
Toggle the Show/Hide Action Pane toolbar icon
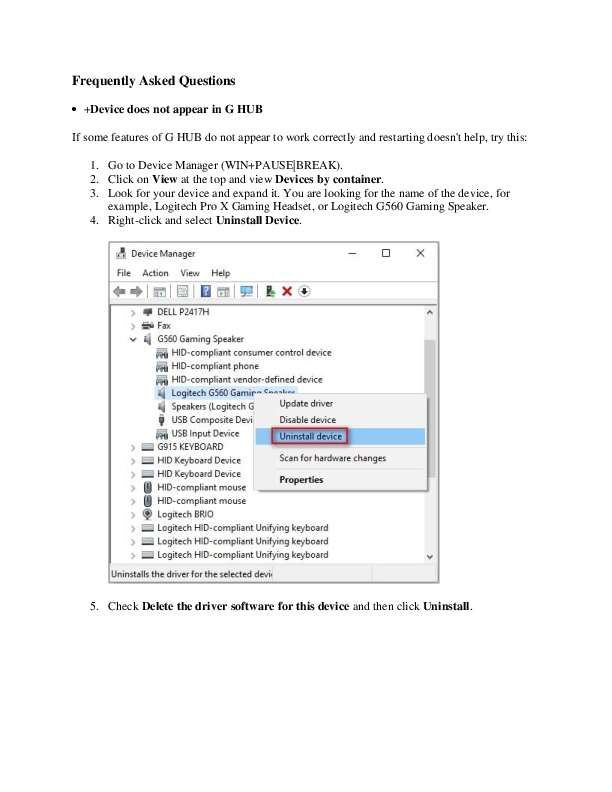coord(223,291)
